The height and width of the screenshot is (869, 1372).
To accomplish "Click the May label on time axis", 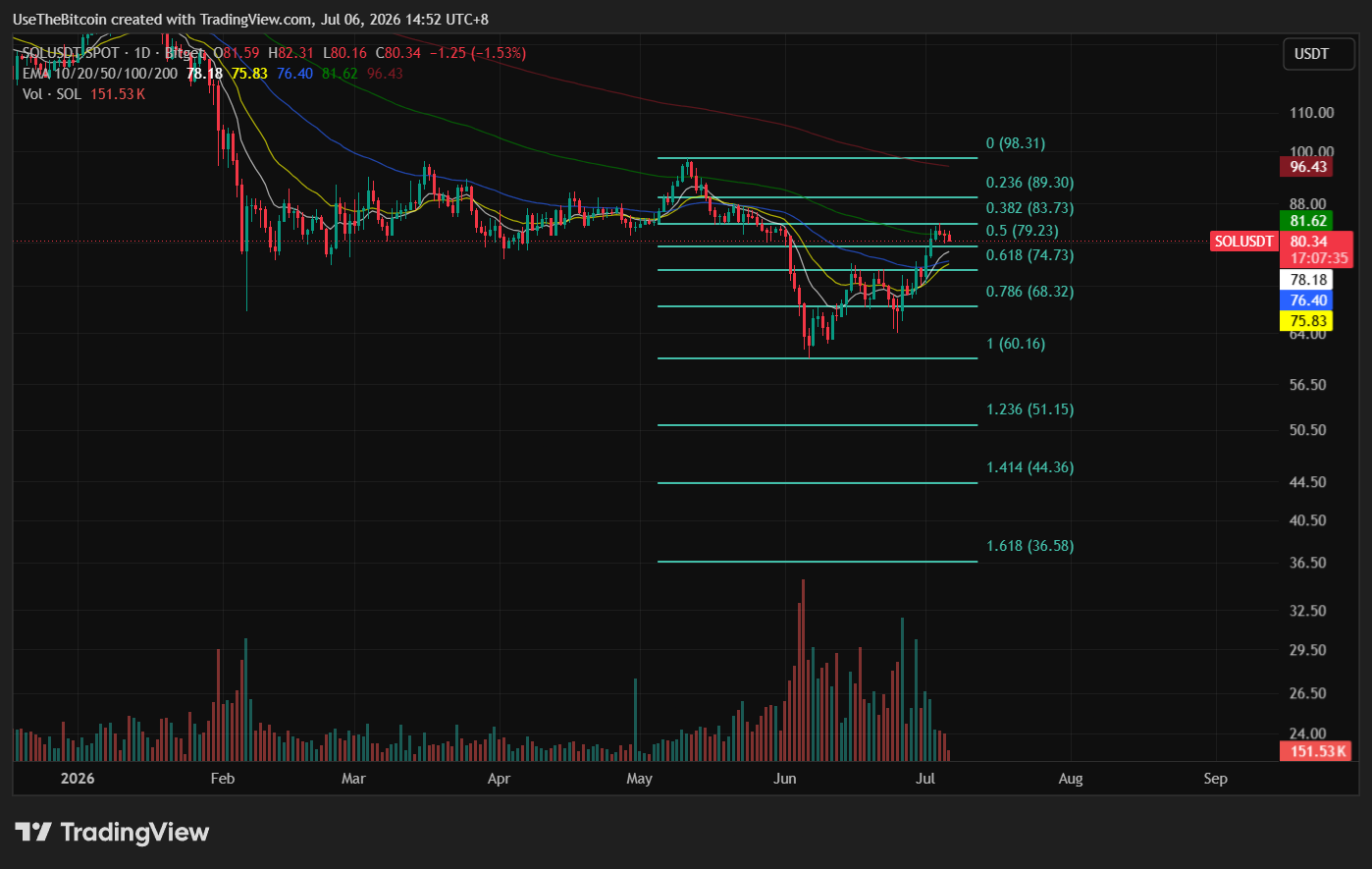I will click(x=639, y=779).
